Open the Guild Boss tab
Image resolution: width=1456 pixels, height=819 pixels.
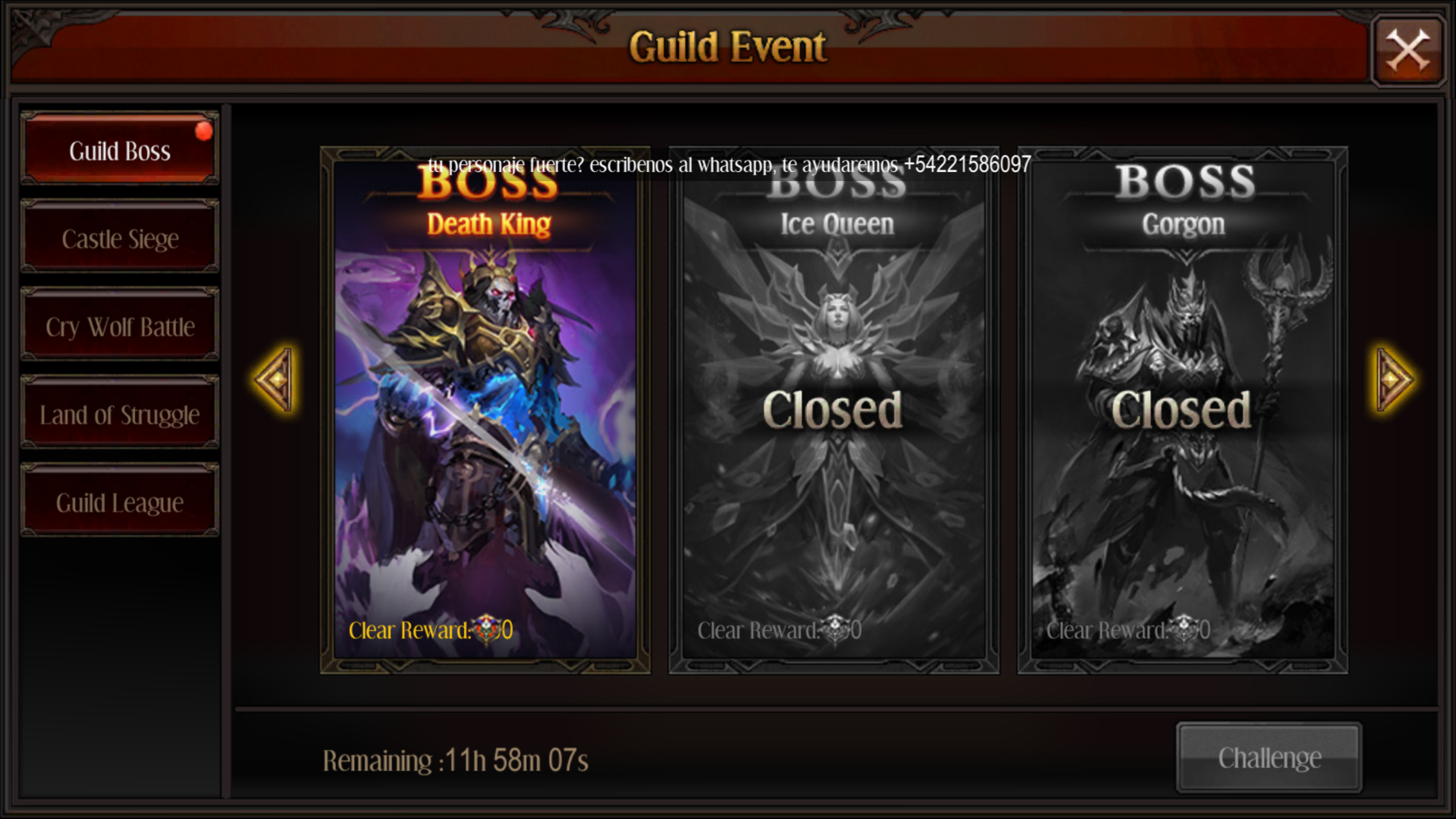point(119,149)
